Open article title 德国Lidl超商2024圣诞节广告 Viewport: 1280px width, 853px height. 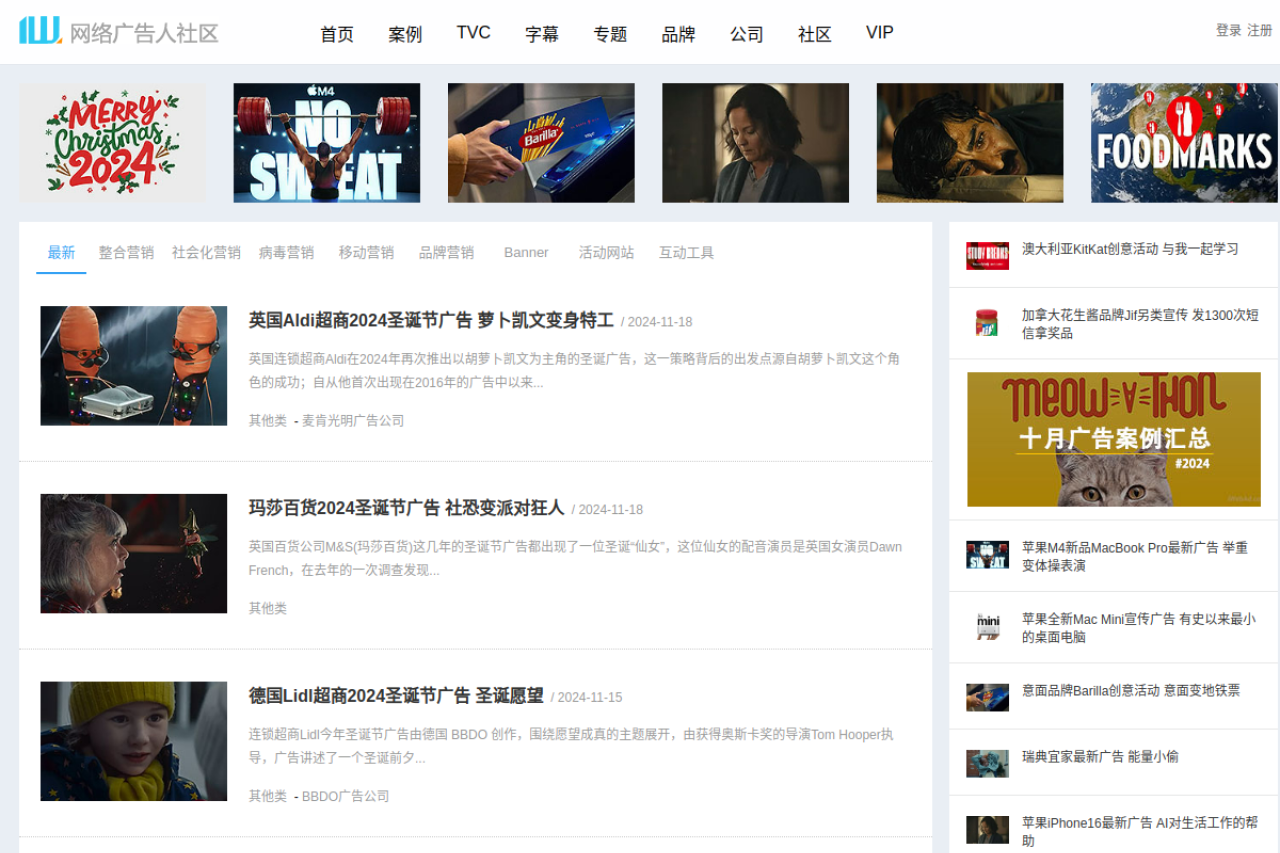[396, 696]
